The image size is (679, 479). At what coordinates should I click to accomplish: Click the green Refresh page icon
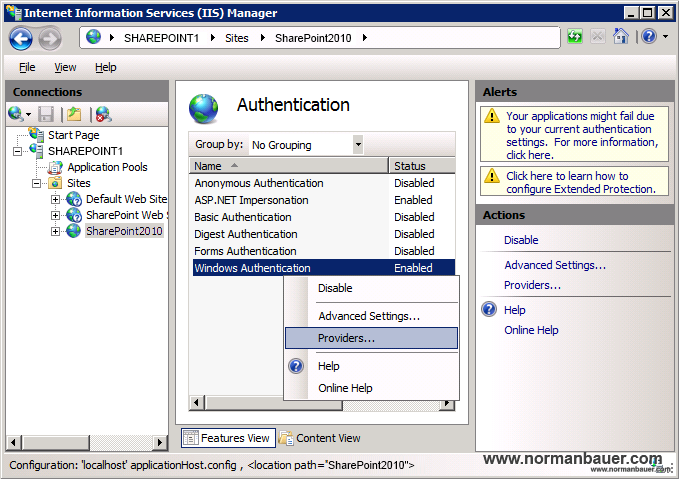point(575,36)
